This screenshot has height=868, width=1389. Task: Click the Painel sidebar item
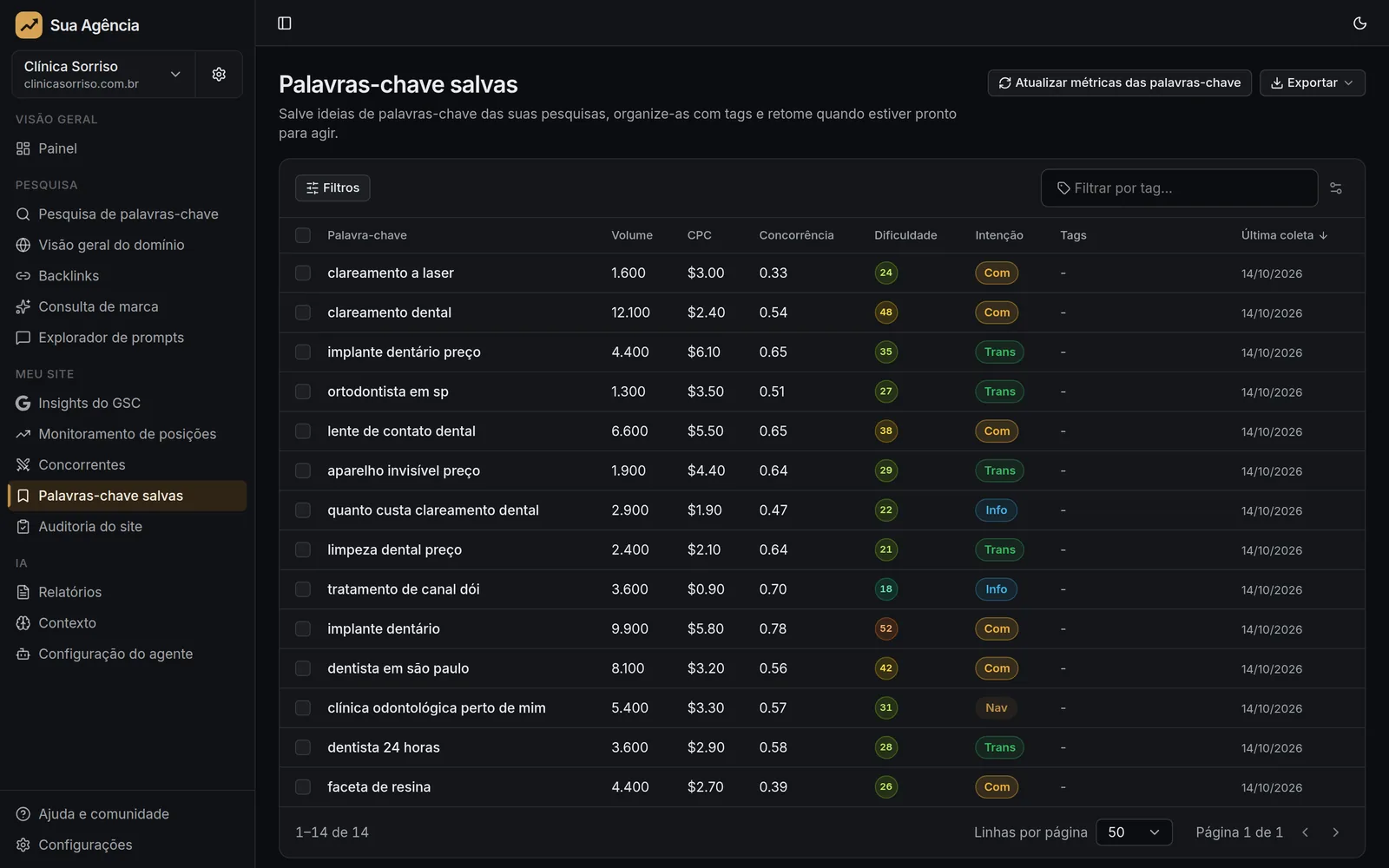(x=128, y=148)
